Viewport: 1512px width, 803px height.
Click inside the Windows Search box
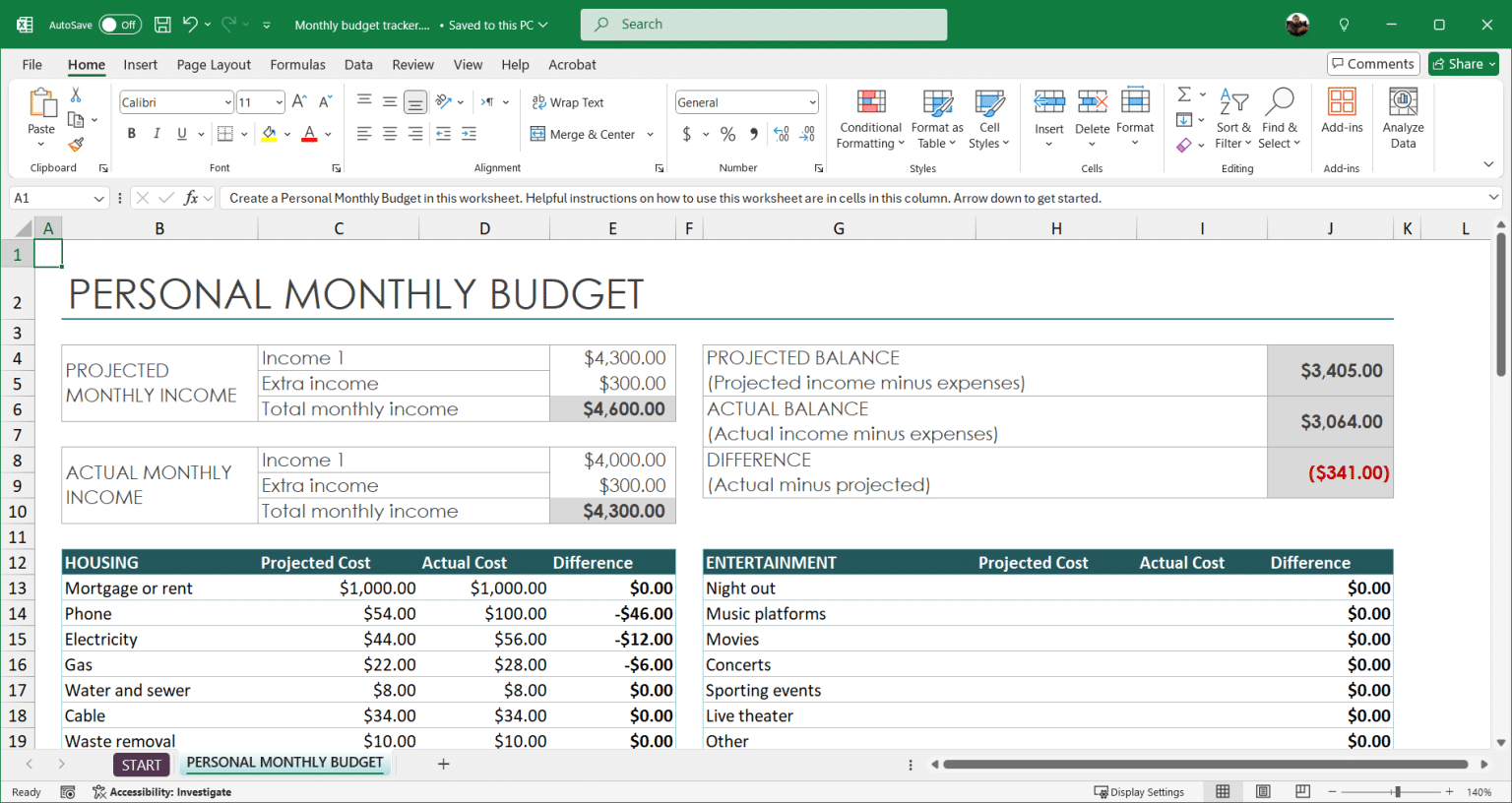(763, 24)
